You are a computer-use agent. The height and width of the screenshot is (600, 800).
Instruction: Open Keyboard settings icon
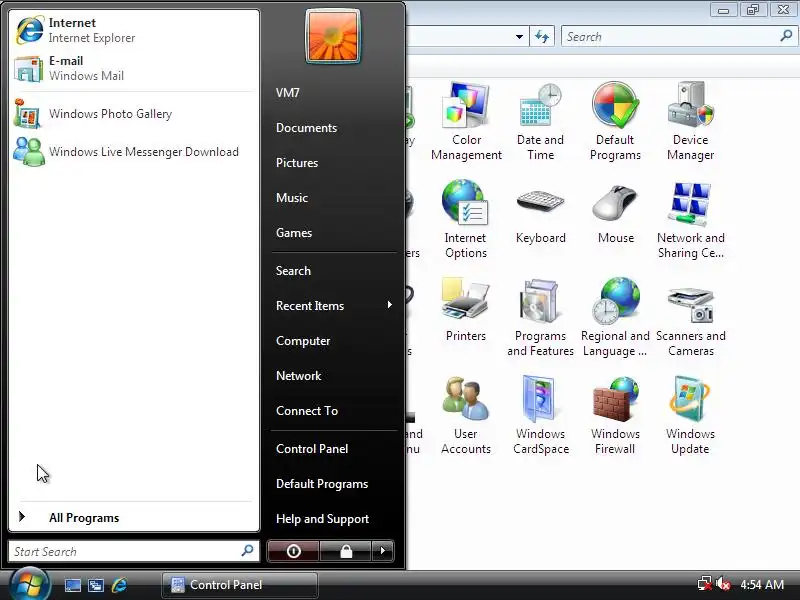pyautogui.click(x=540, y=215)
